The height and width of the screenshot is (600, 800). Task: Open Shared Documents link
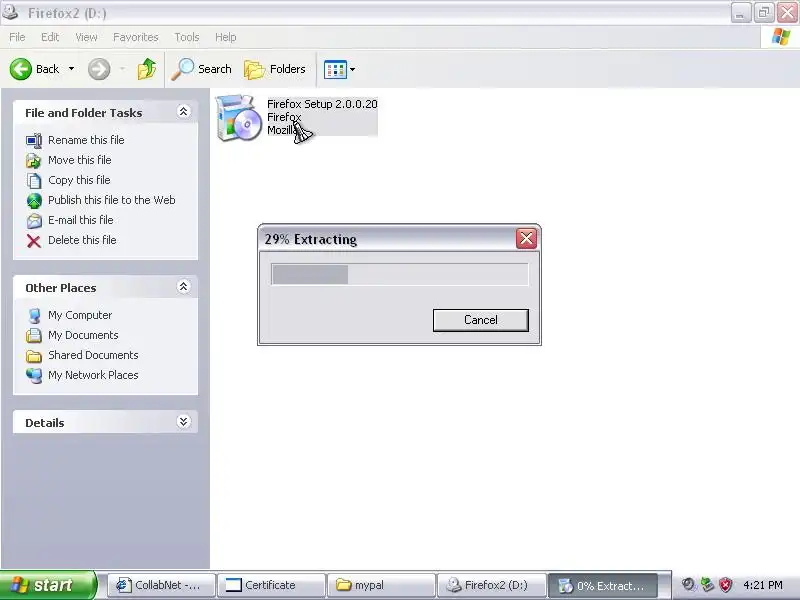(93, 355)
